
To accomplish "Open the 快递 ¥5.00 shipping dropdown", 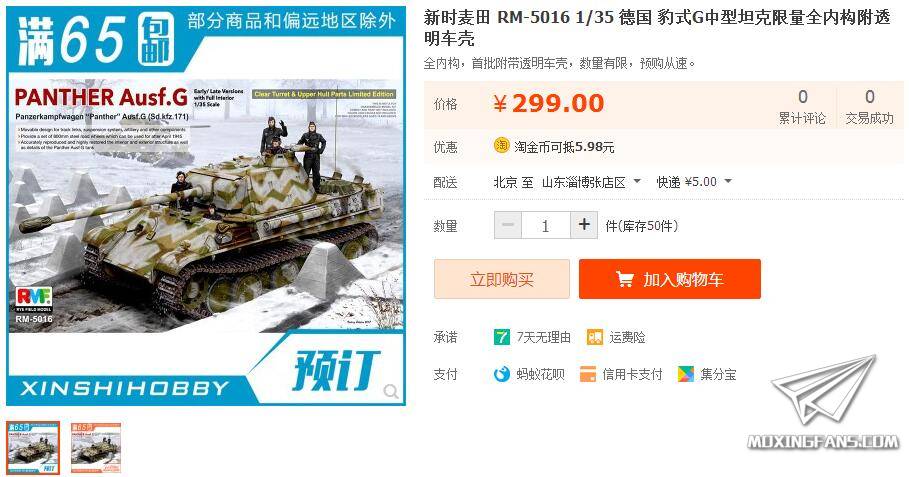I will [x=728, y=181].
